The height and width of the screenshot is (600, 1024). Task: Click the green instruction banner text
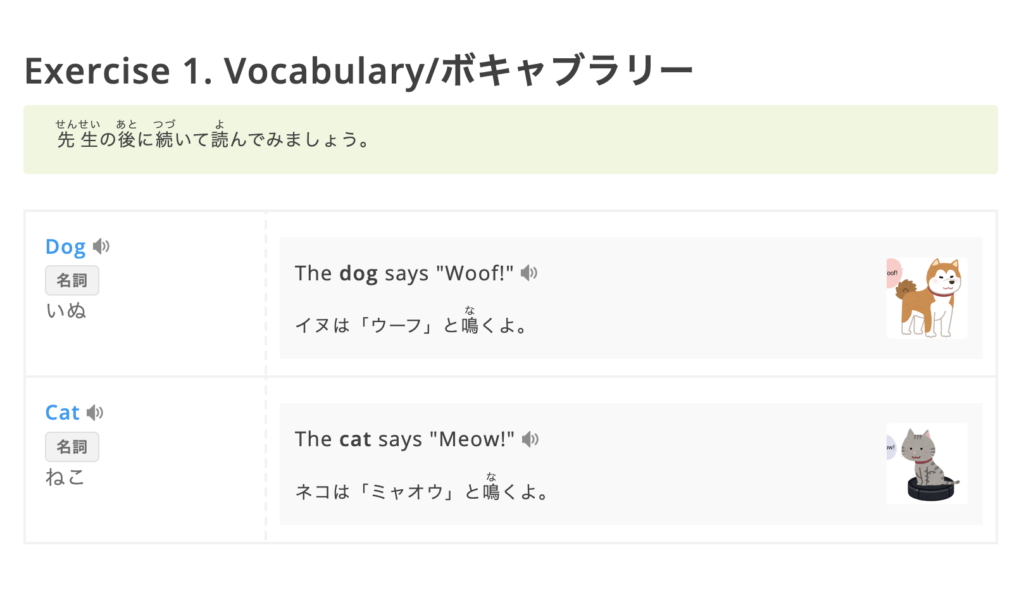tap(214, 140)
